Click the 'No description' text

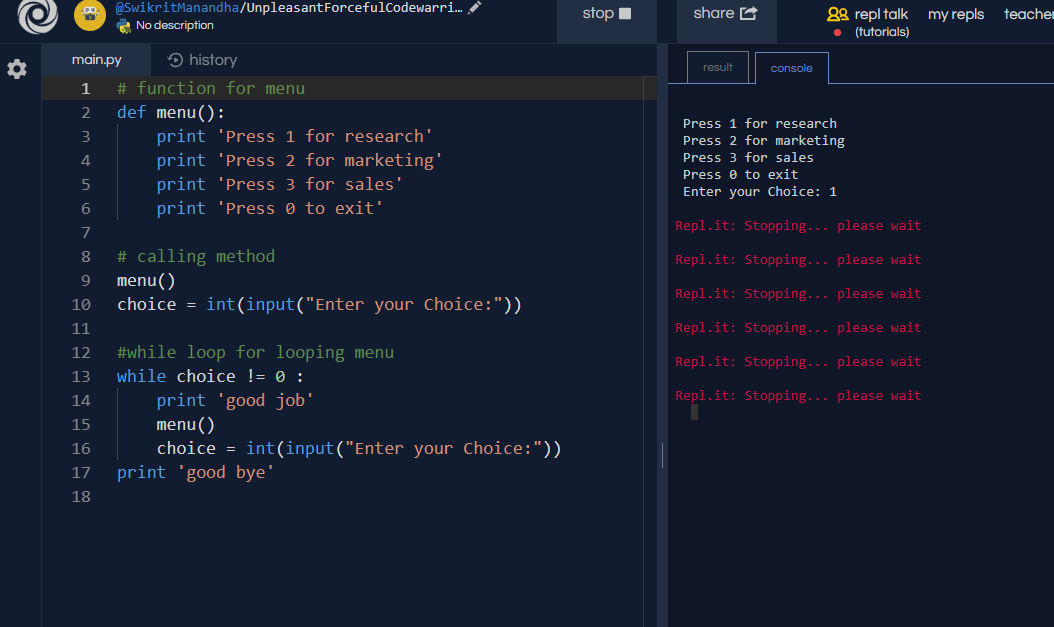(174, 25)
